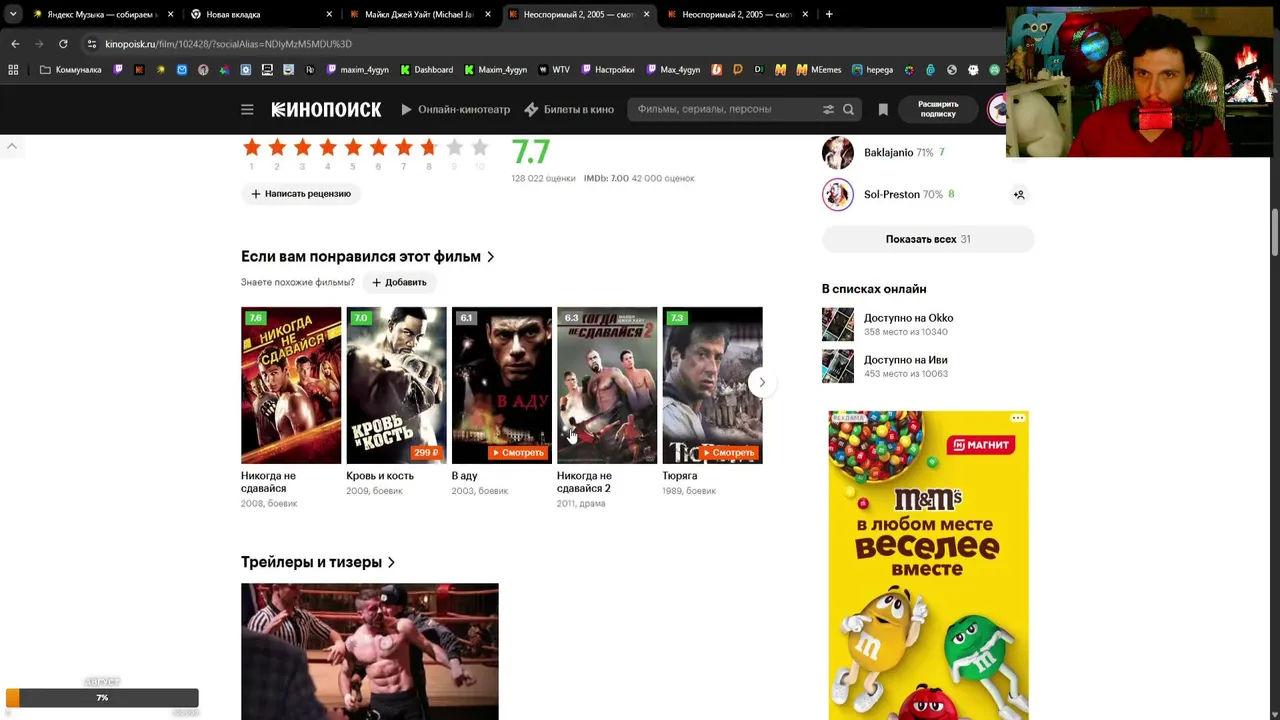View site information icon in address bar
The image size is (1280, 720).
tap(92, 44)
